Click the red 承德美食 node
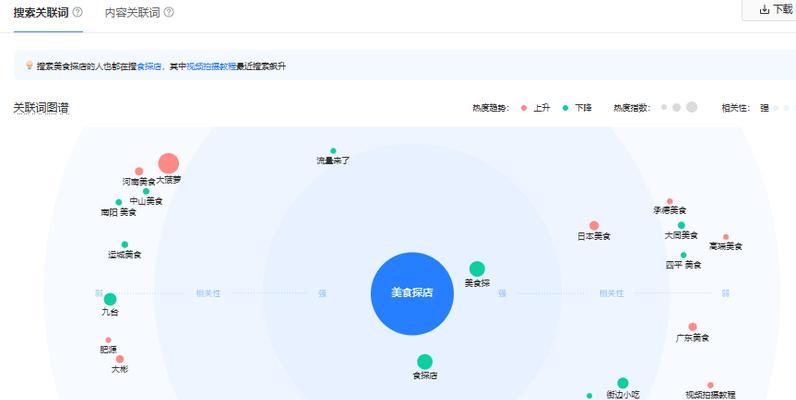796x400 pixels. pos(670,202)
